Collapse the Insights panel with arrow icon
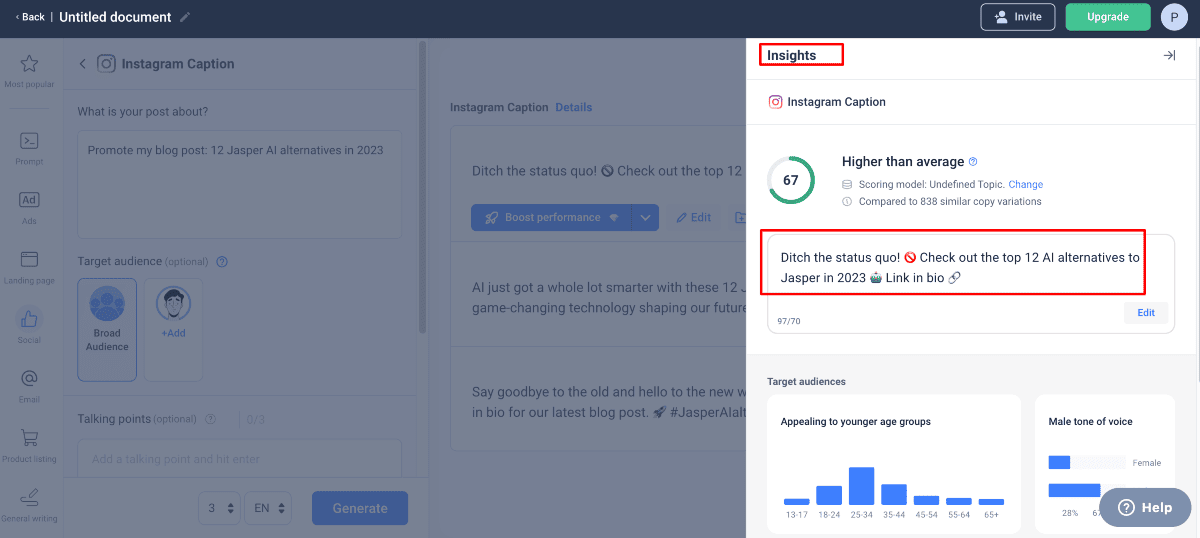Image resolution: width=1200 pixels, height=538 pixels. pyautogui.click(x=1168, y=56)
